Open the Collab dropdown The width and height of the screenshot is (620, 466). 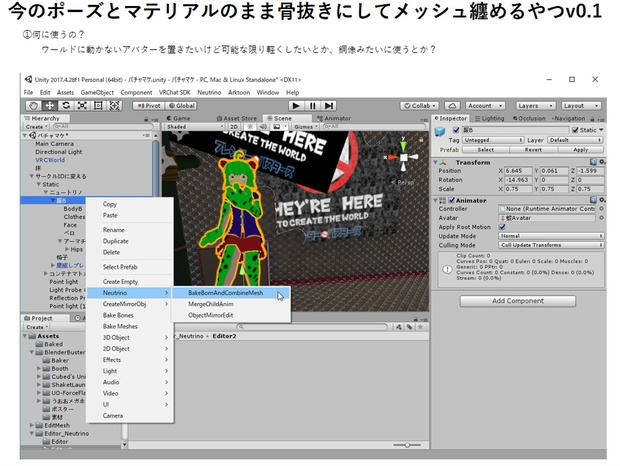click(420, 106)
